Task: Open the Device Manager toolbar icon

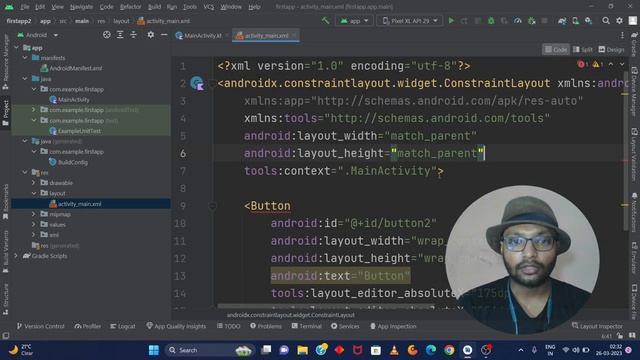Action: click(576, 20)
